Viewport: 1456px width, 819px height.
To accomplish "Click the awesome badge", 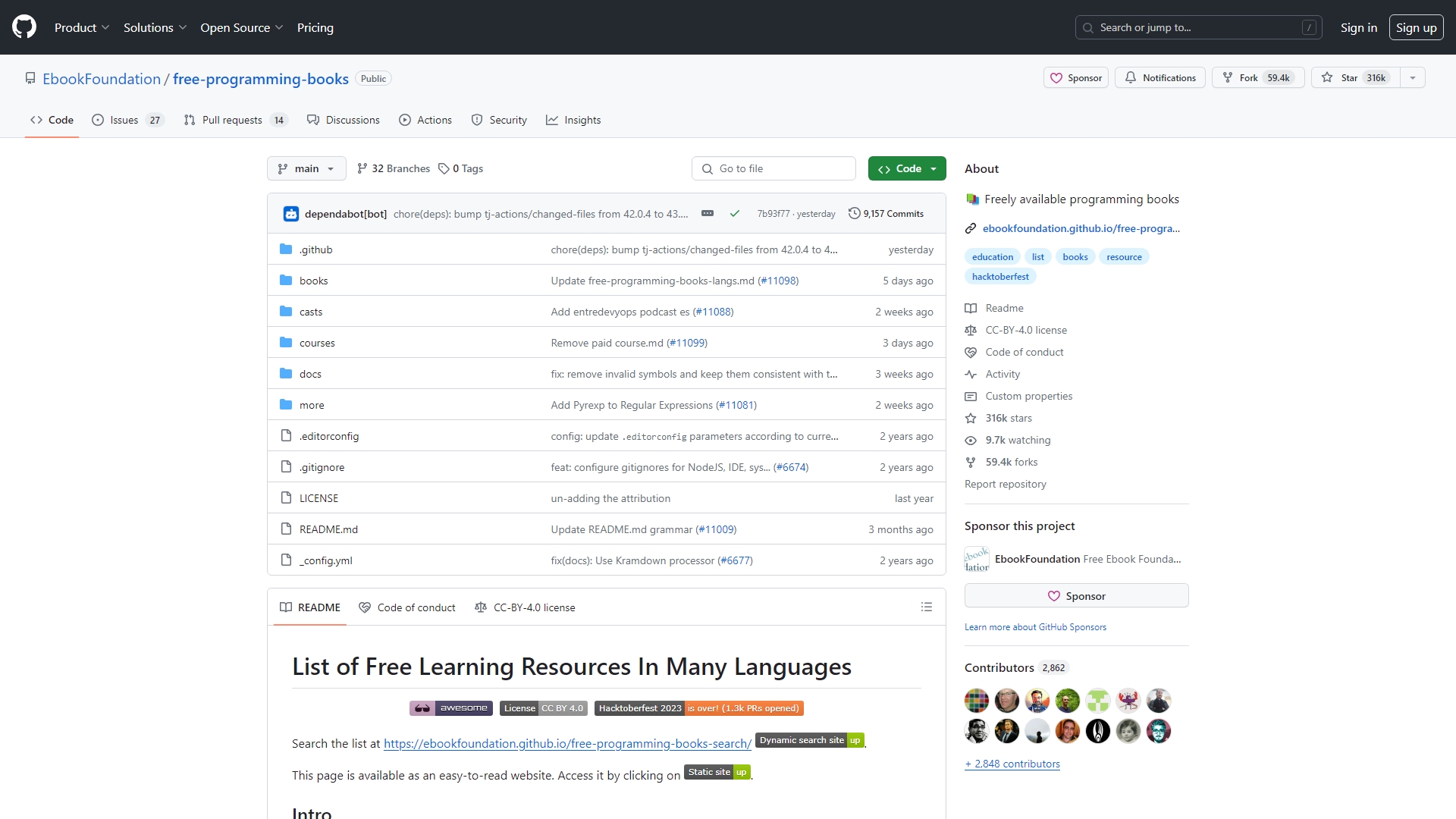I will [451, 708].
